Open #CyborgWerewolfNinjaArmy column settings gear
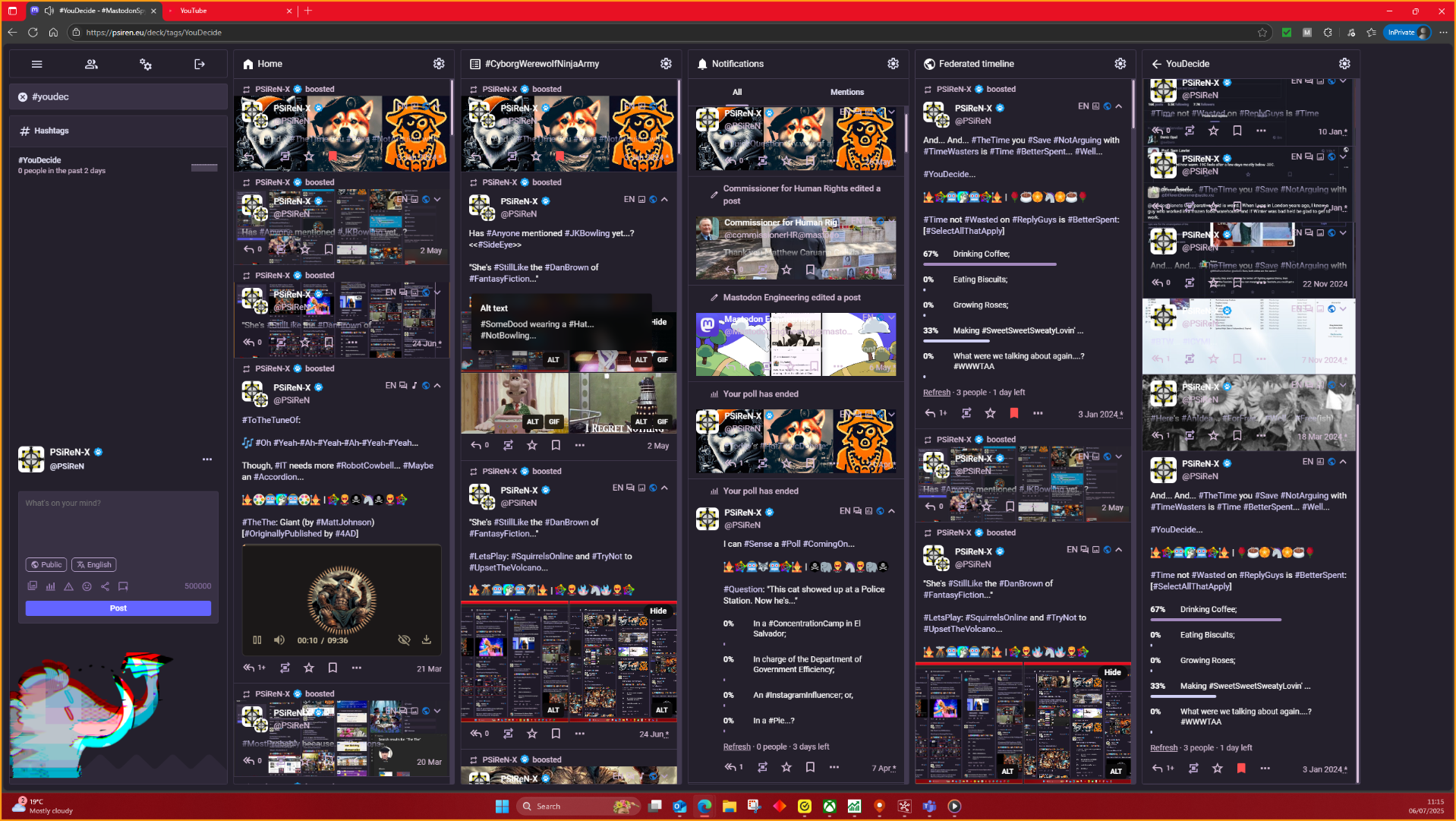Image resolution: width=1456 pixels, height=821 pixels. [666, 64]
